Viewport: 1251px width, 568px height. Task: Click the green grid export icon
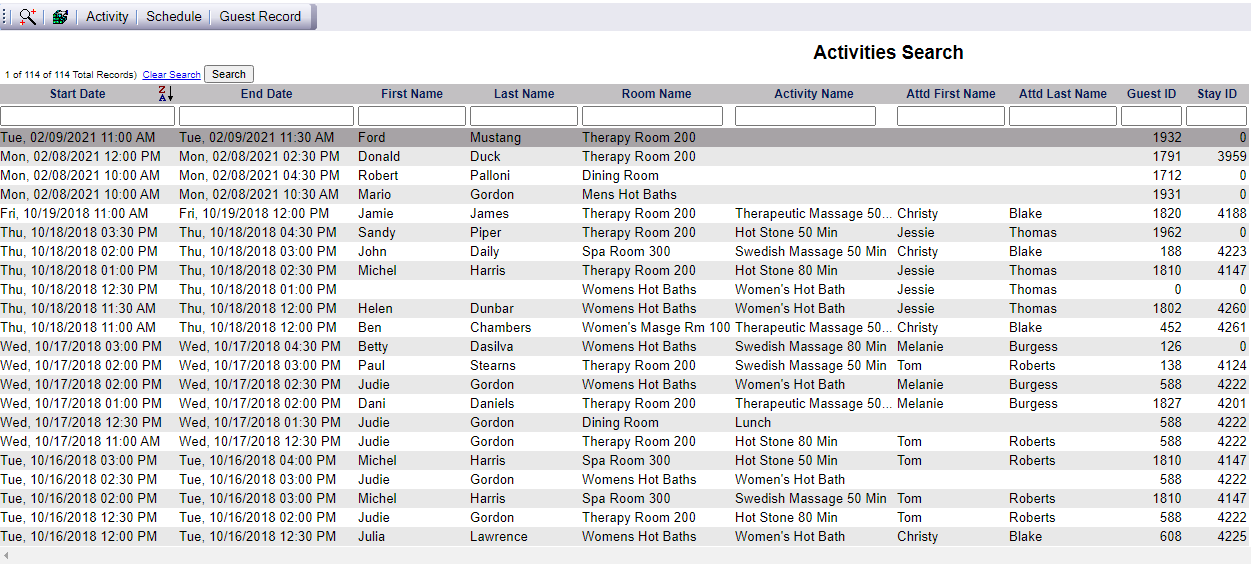[x=60, y=16]
